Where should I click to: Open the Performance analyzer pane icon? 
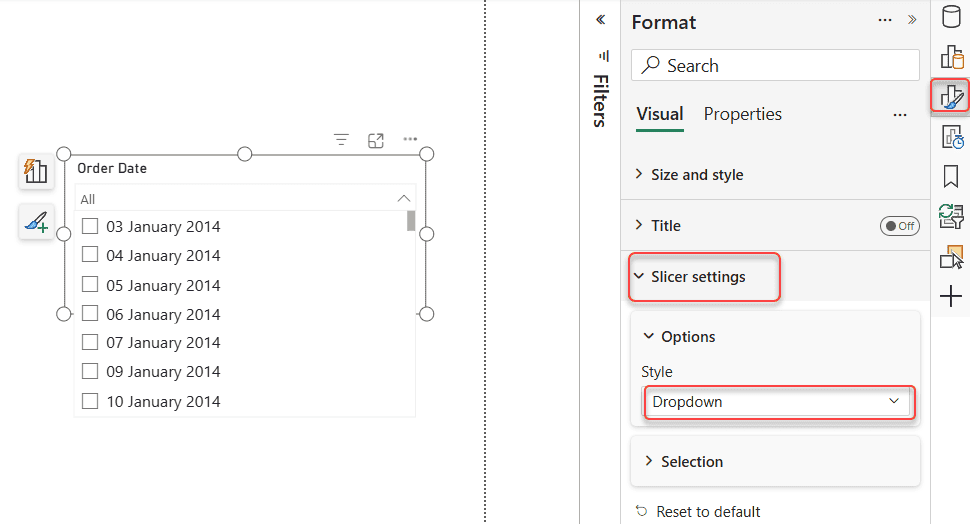(x=952, y=137)
